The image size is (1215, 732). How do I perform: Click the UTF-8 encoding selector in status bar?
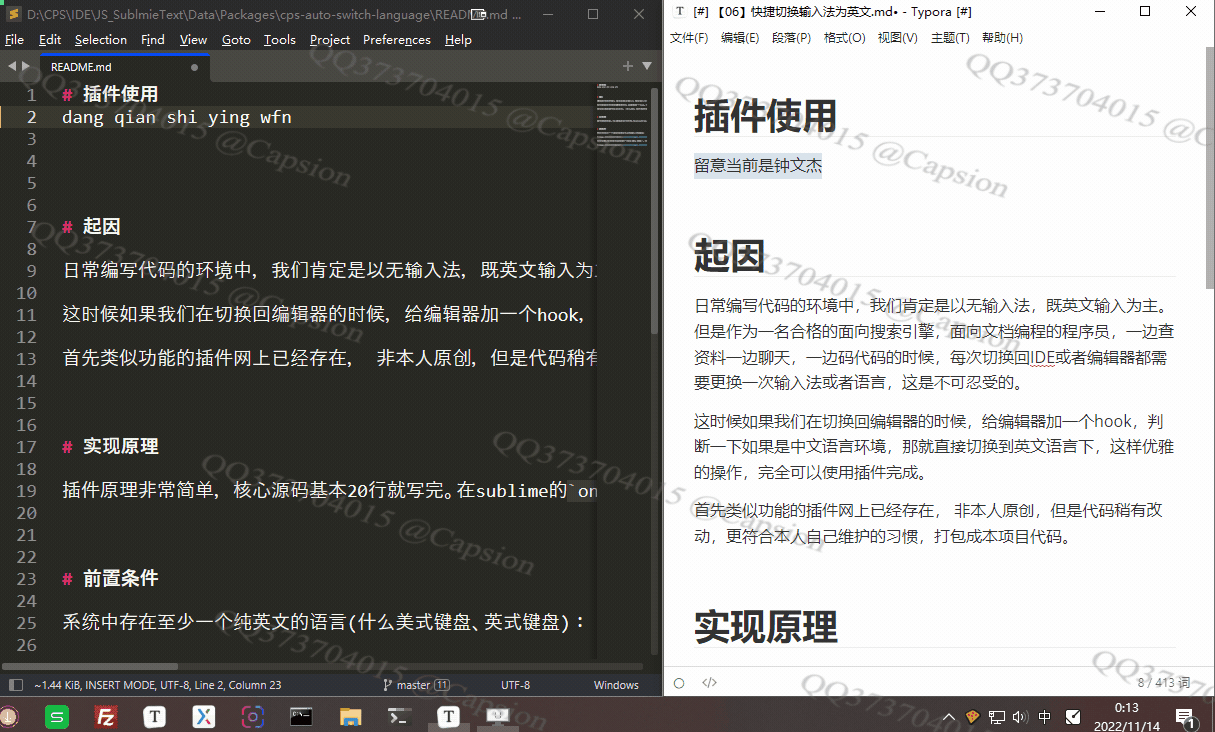click(x=515, y=685)
